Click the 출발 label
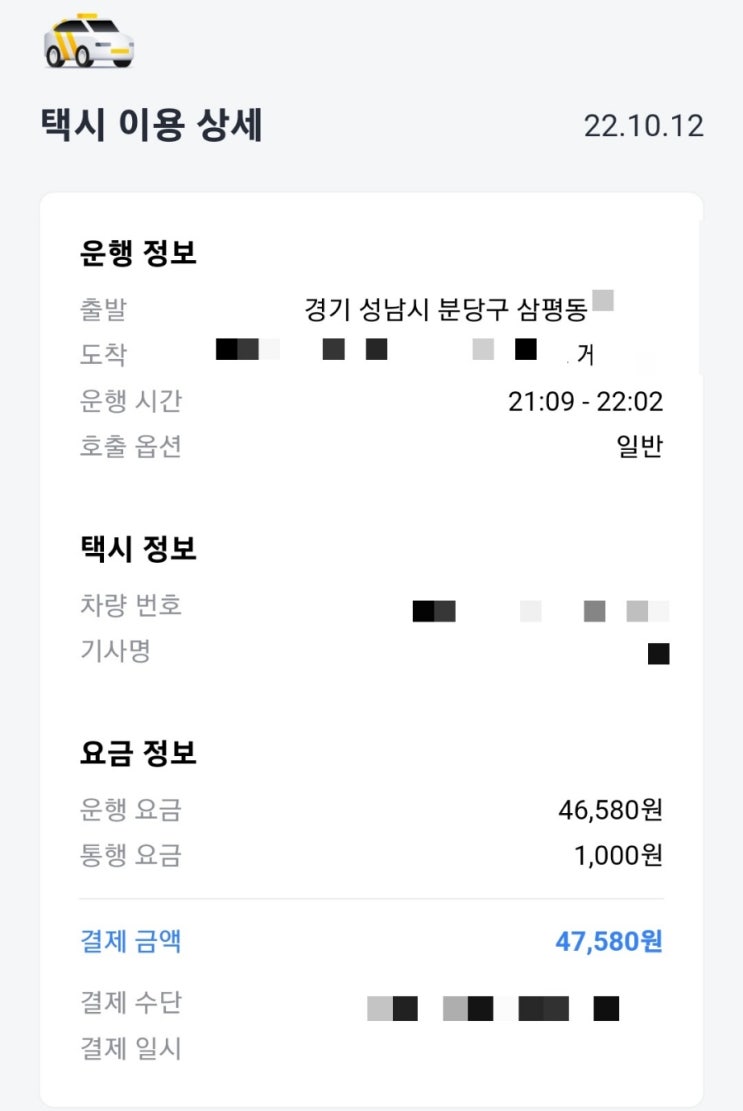Screen dimensions: 743x1111 pos(103,309)
